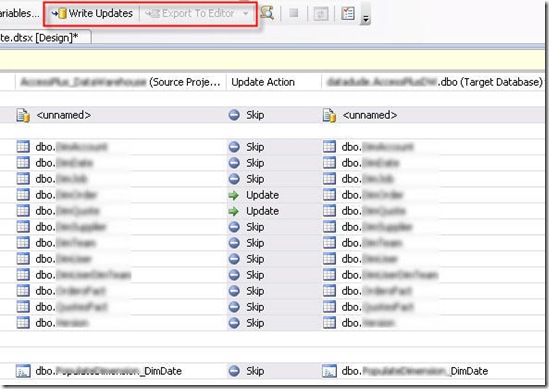Change the Skip action for dbo.DimTeam
This screenshot has width=549, height=389.
coord(255,243)
